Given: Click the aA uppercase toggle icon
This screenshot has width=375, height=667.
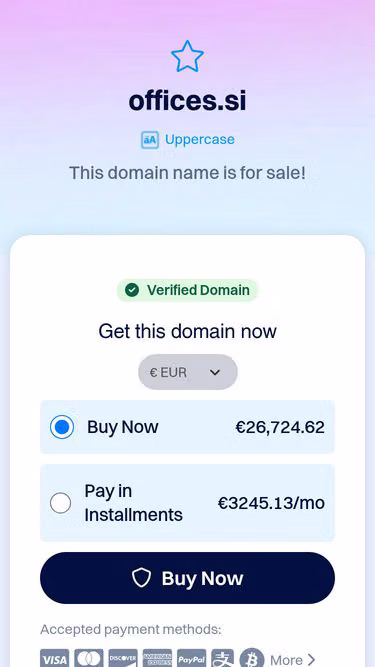Looking at the screenshot, I should [150, 140].
